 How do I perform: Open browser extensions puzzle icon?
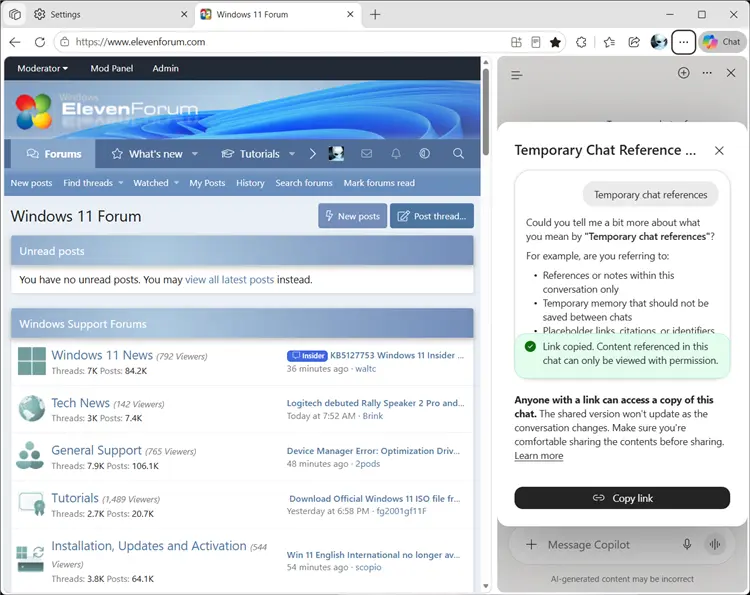coord(581,42)
